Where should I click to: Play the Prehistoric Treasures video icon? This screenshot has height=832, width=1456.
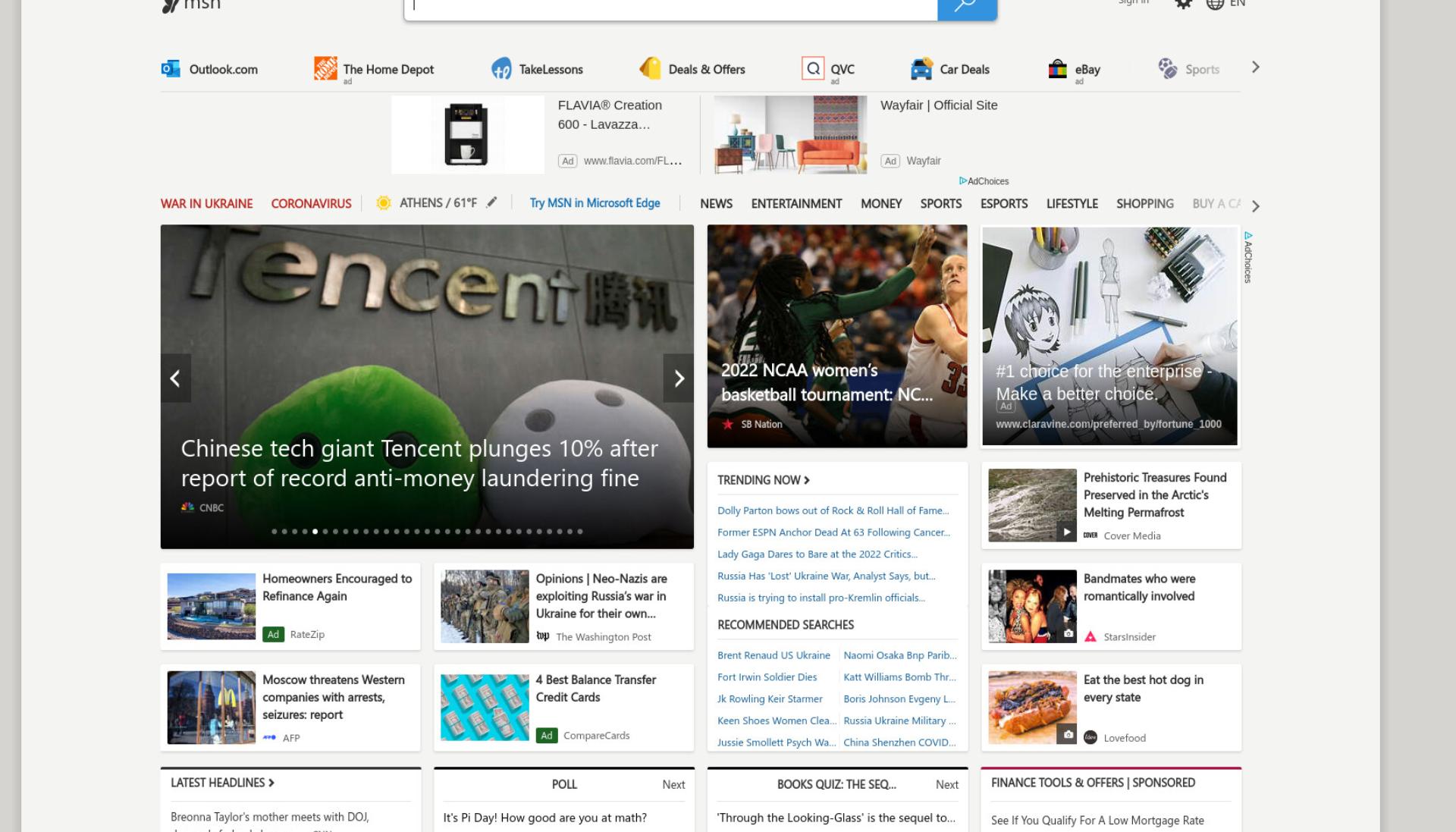pos(1066,532)
